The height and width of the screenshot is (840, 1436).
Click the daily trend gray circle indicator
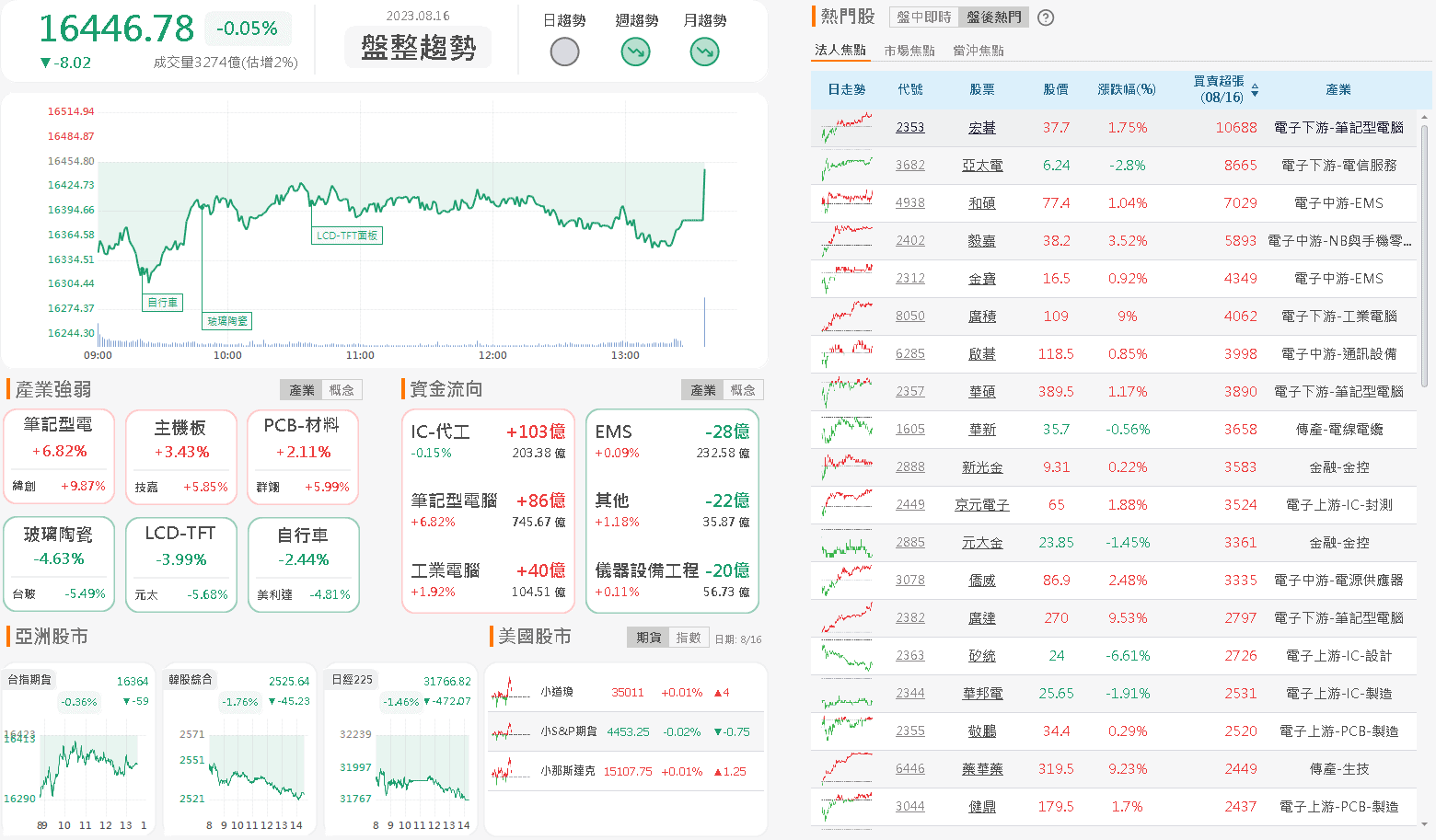coord(564,52)
